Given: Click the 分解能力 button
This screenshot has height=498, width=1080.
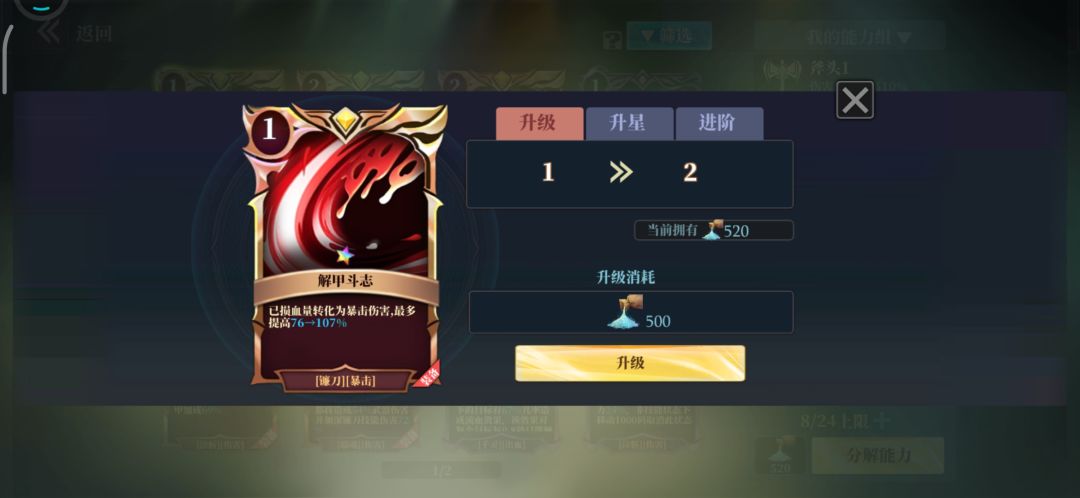Looking at the screenshot, I should (878, 455).
